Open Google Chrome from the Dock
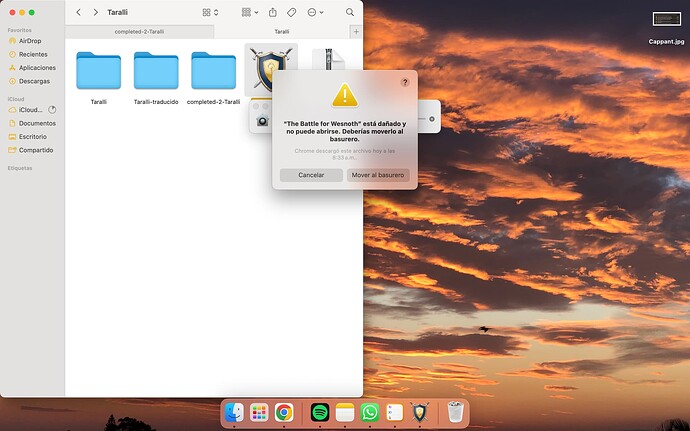Image resolution: width=690 pixels, height=431 pixels. (284, 411)
